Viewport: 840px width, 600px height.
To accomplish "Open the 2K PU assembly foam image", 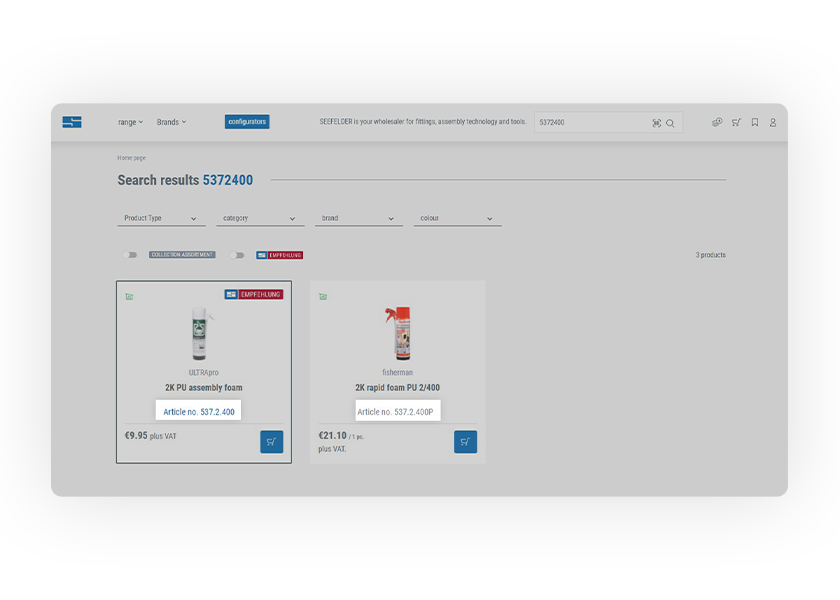I will tap(201, 333).
